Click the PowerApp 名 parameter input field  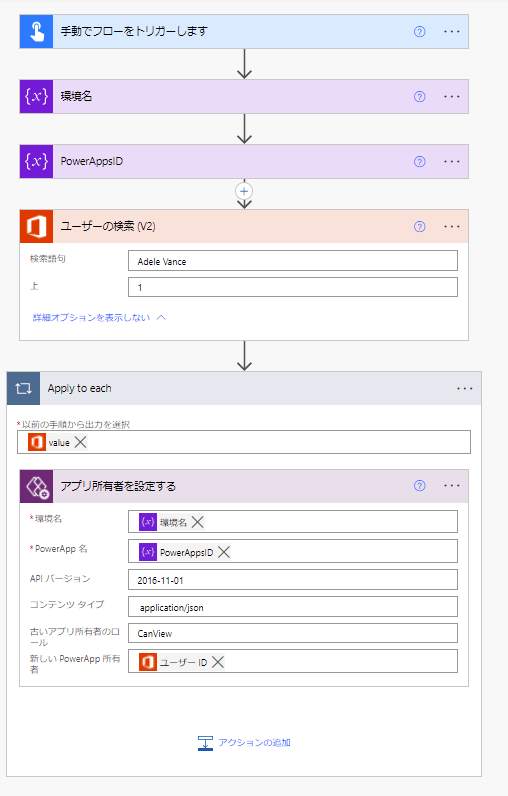(293, 552)
